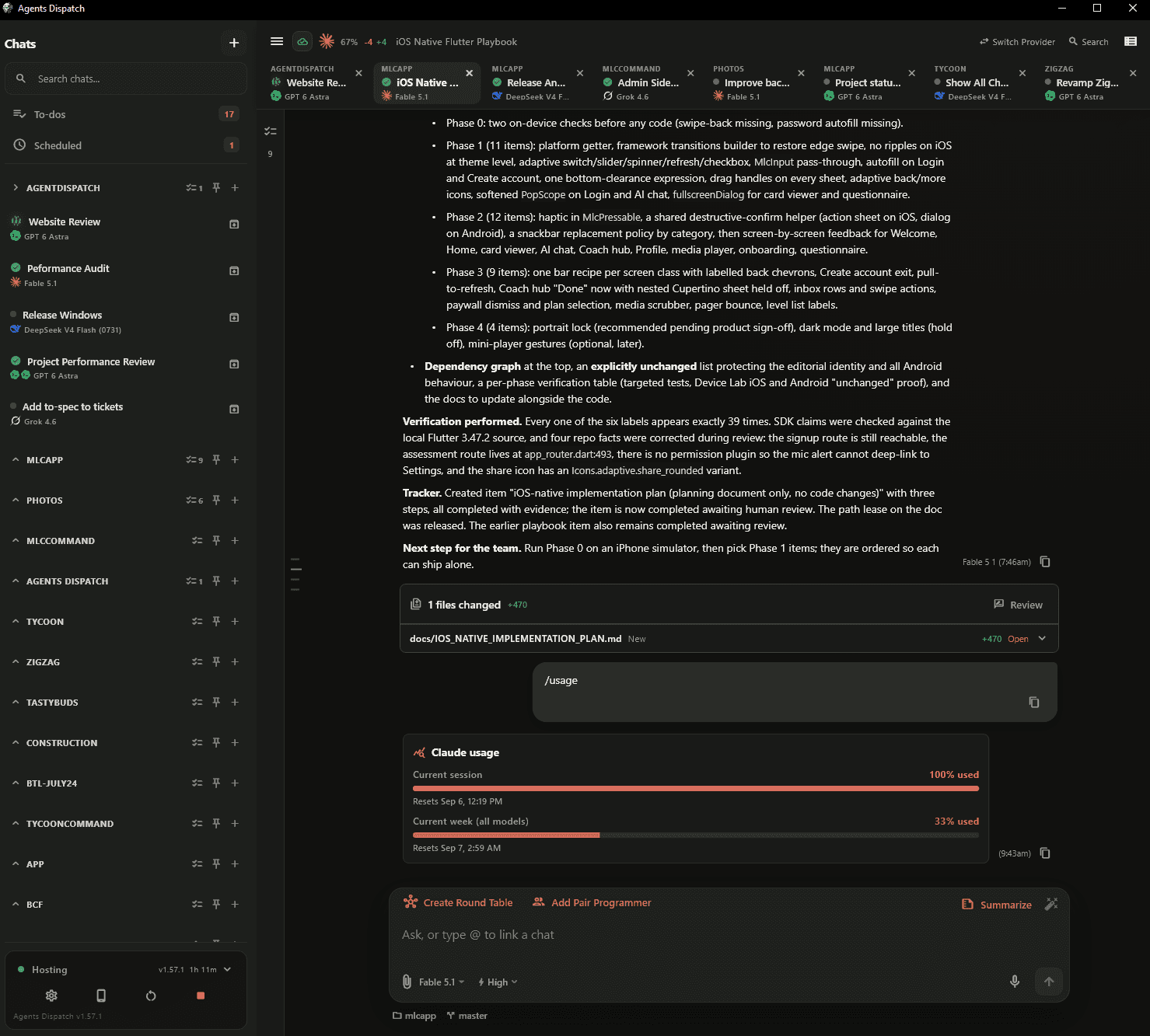Copy the /usage message
1150x1036 pixels.
(x=1034, y=703)
